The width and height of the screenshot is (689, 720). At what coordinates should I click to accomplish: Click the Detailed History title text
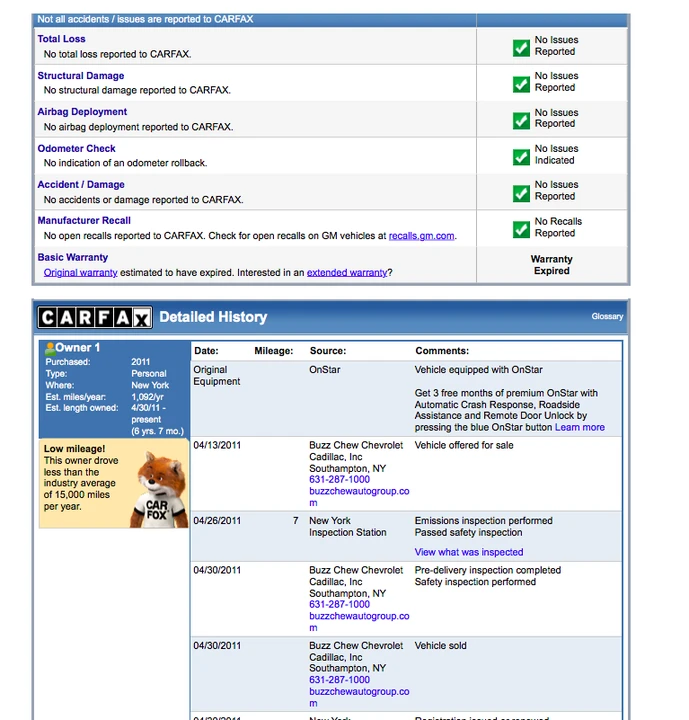tap(213, 317)
